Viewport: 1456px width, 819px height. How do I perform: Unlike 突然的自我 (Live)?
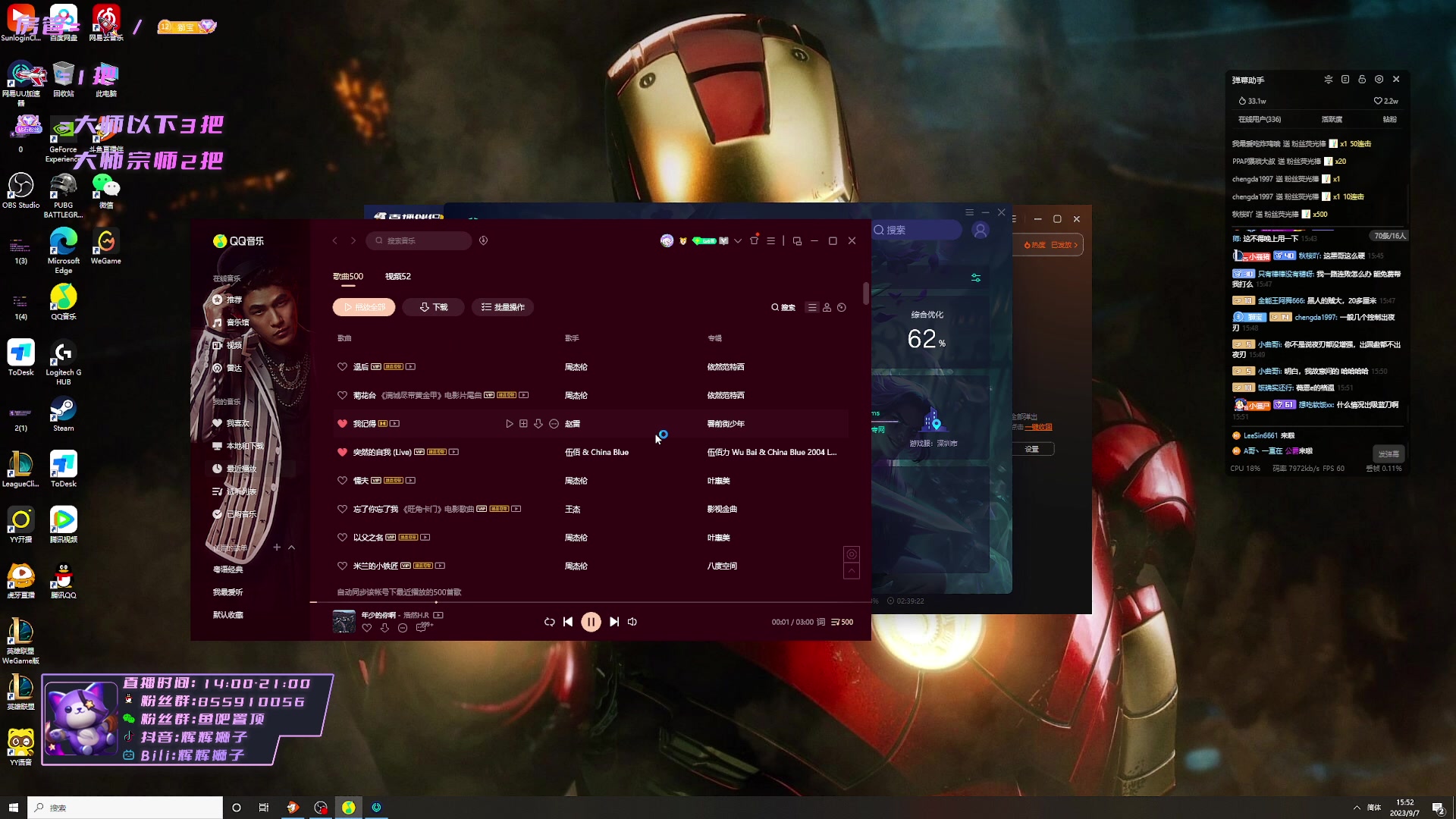(342, 452)
